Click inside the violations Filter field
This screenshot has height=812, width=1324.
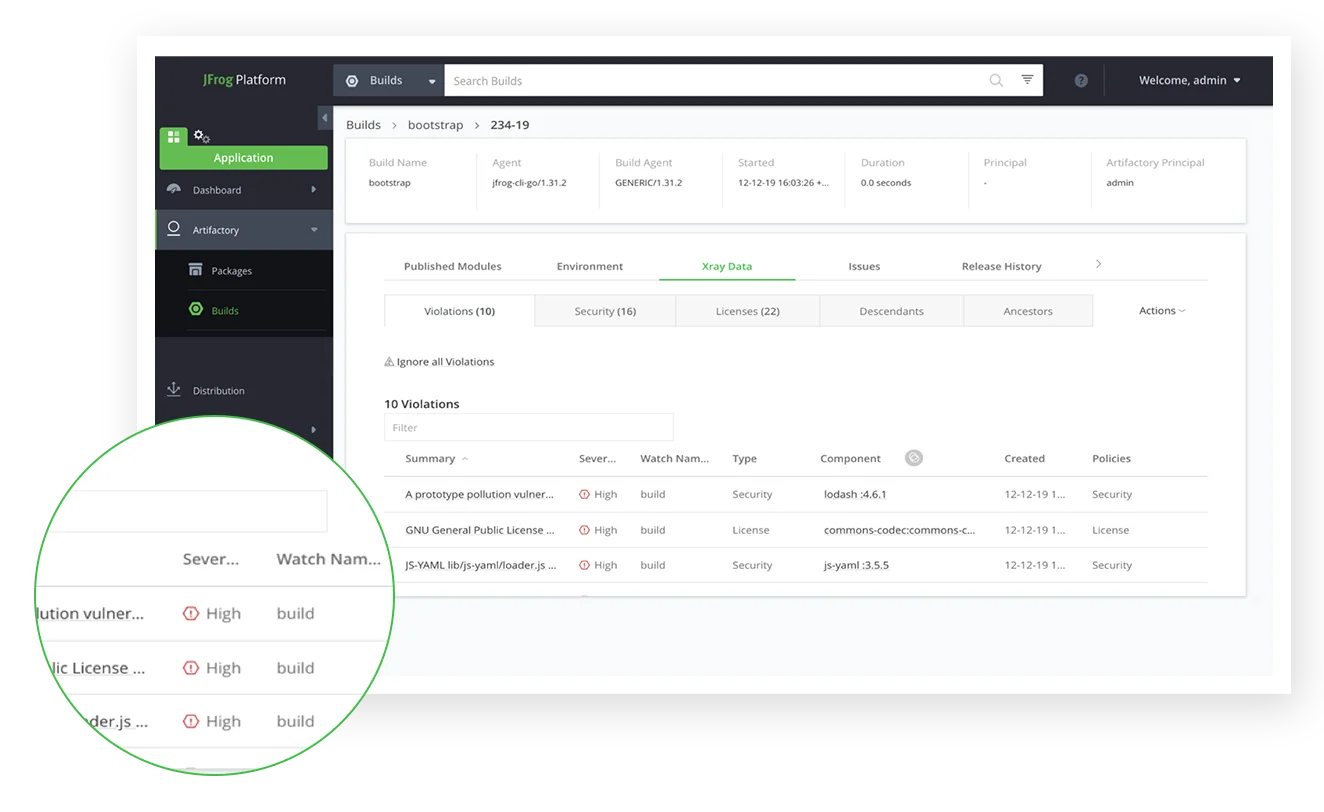(528, 427)
